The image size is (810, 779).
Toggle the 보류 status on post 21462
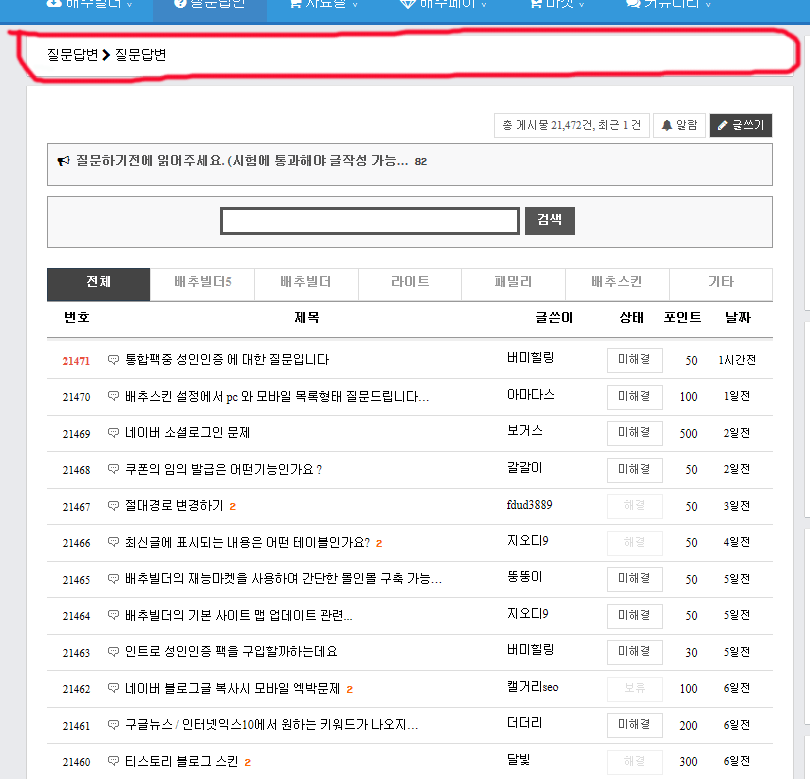coord(634,689)
